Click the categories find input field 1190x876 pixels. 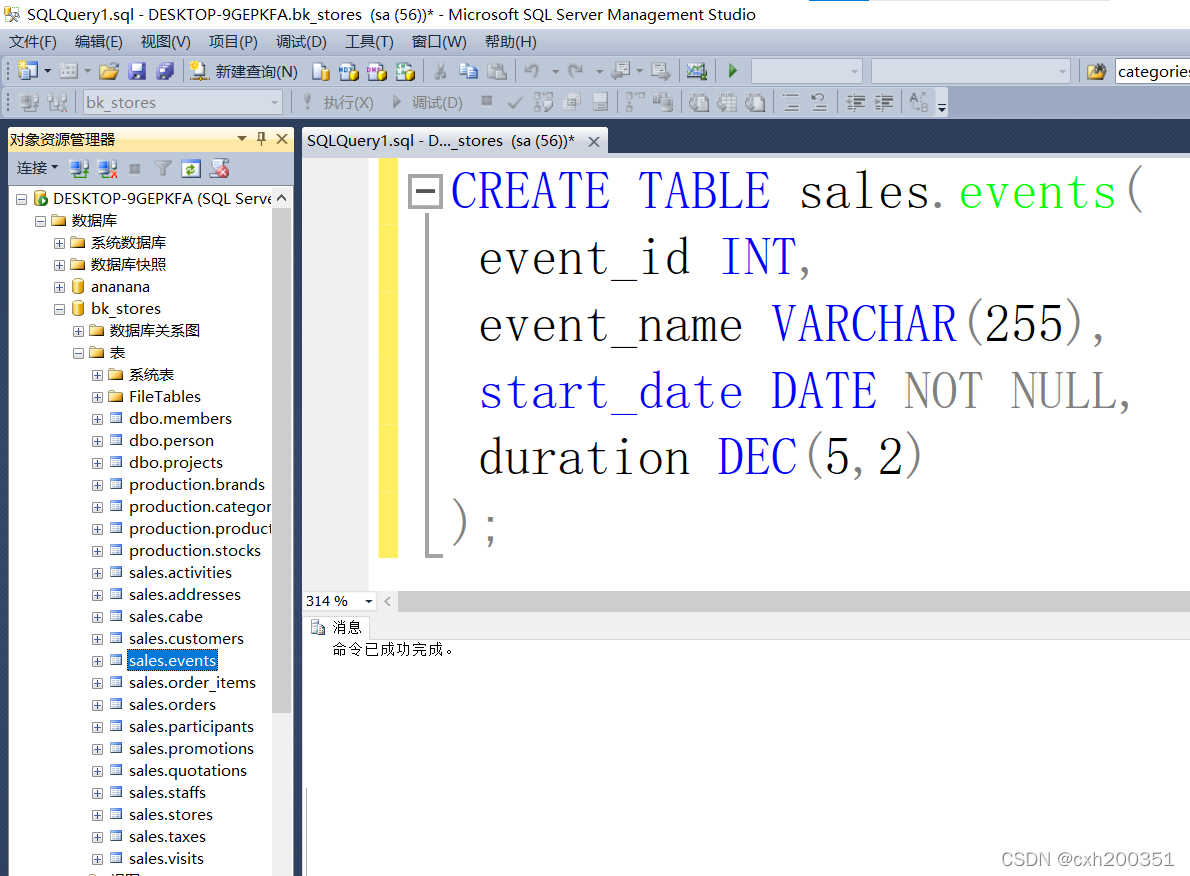coord(1152,71)
